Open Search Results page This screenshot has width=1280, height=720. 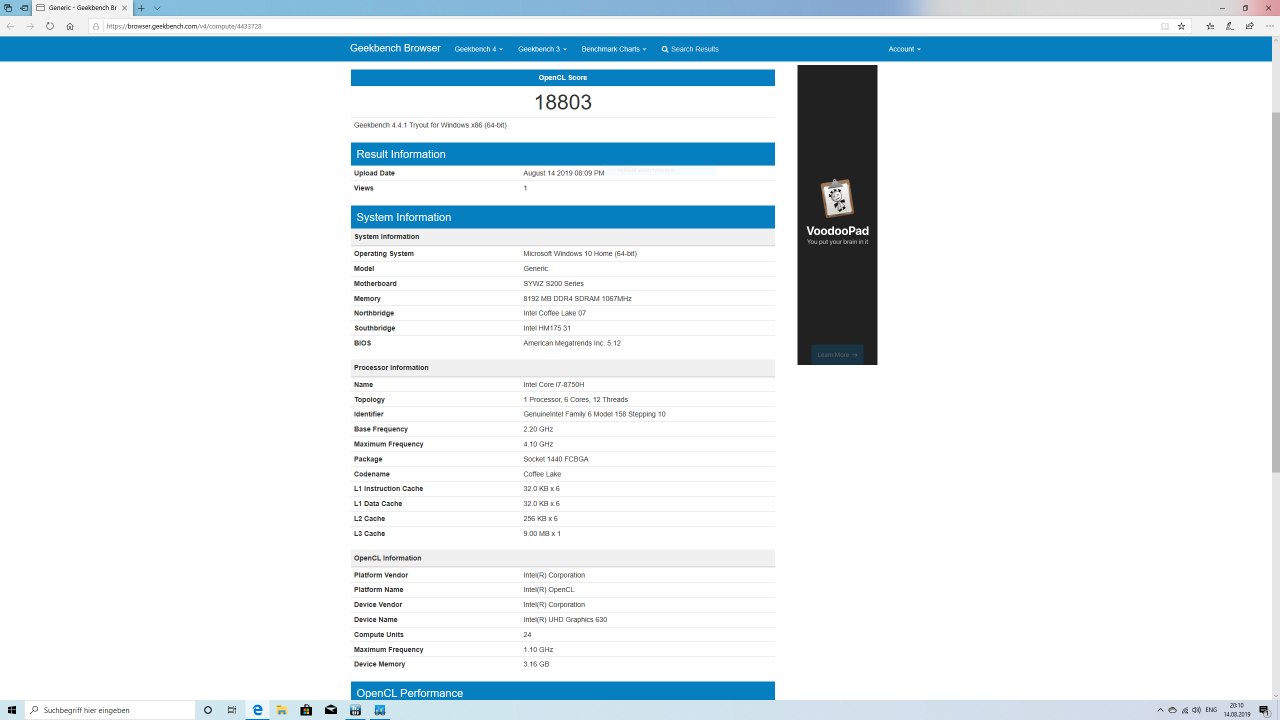690,49
